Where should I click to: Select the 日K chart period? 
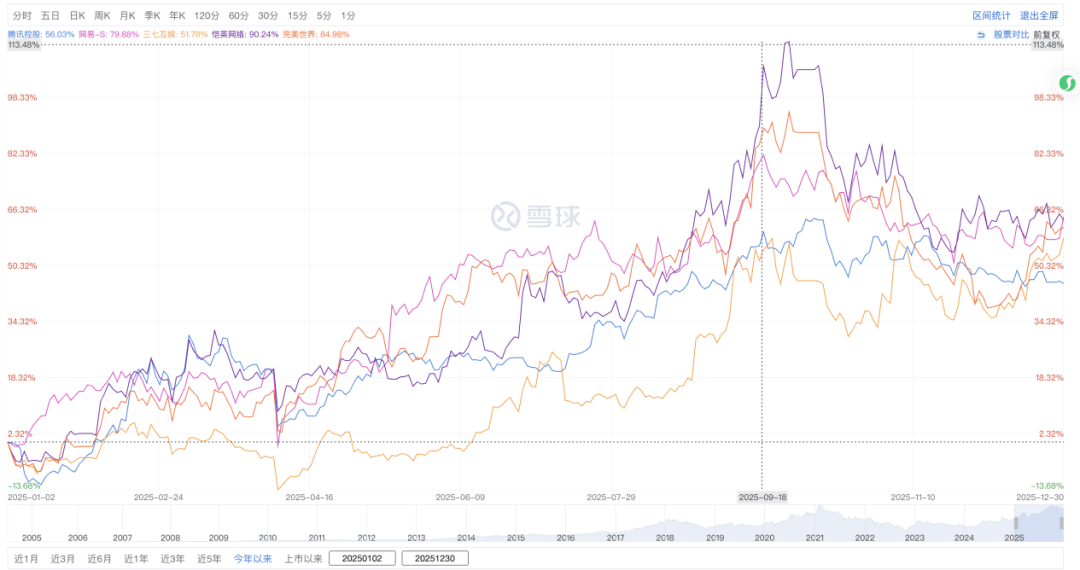77,16
